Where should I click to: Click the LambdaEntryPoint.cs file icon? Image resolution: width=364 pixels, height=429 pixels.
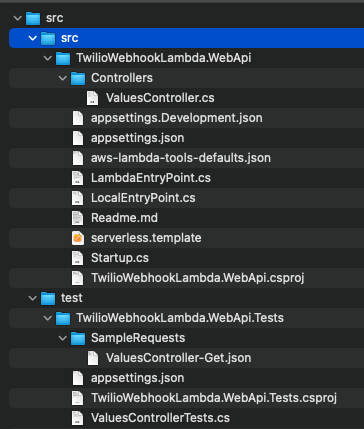point(78,178)
